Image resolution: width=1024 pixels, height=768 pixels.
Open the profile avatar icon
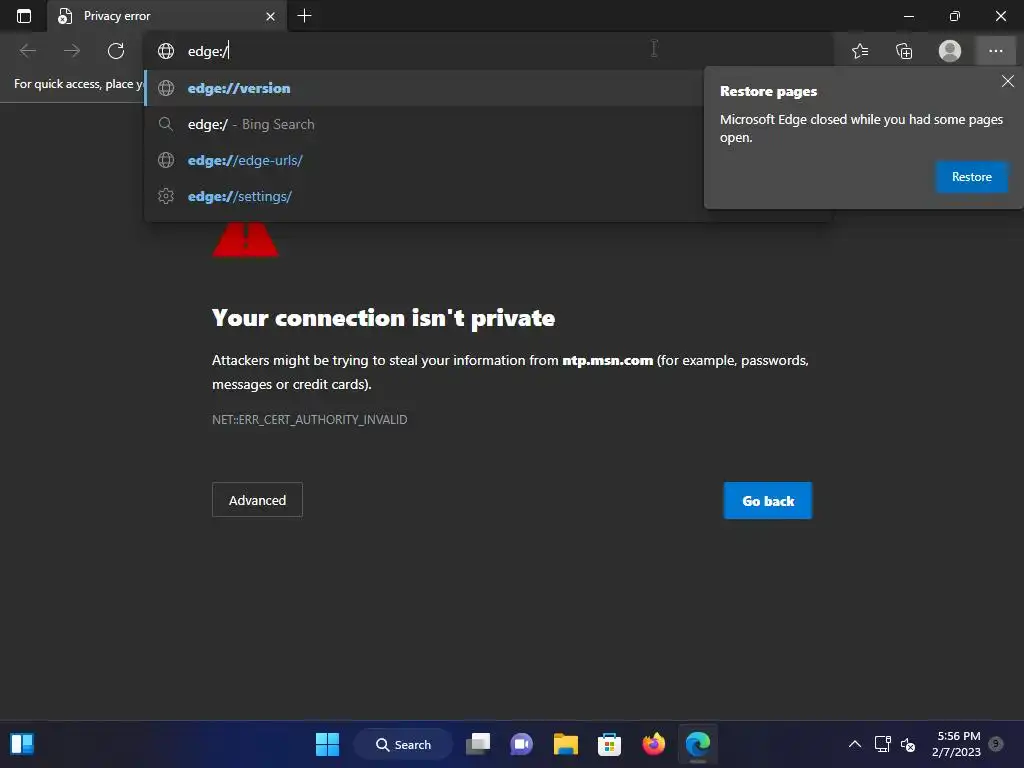click(950, 50)
